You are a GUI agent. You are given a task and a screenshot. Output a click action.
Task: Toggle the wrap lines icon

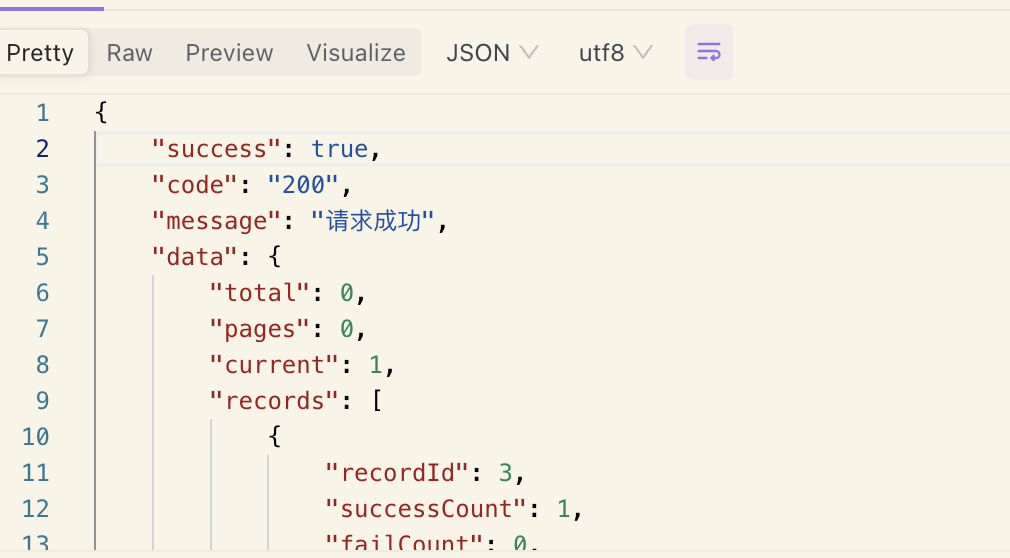click(x=708, y=52)
